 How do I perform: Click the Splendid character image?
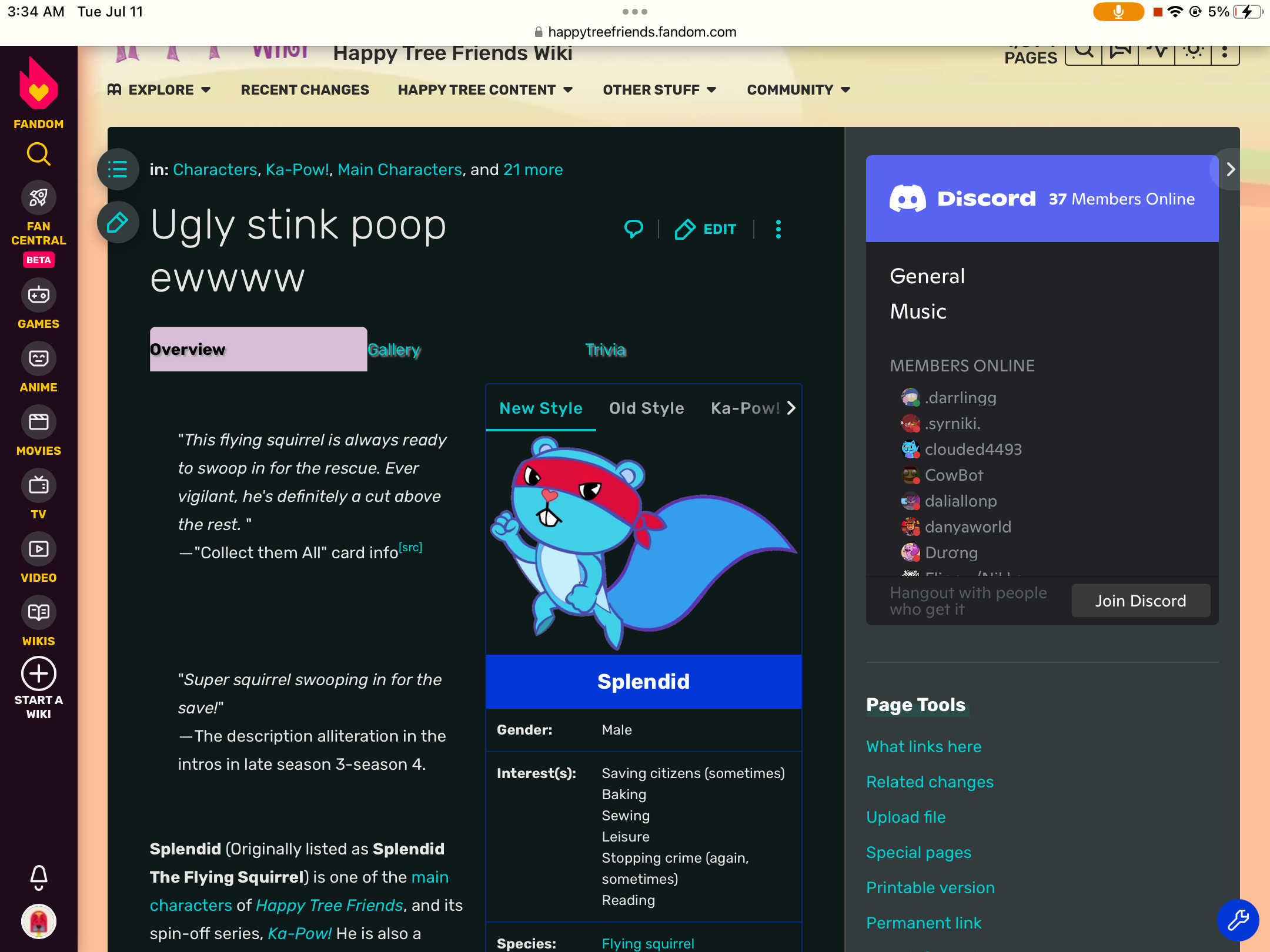[644, 544]
